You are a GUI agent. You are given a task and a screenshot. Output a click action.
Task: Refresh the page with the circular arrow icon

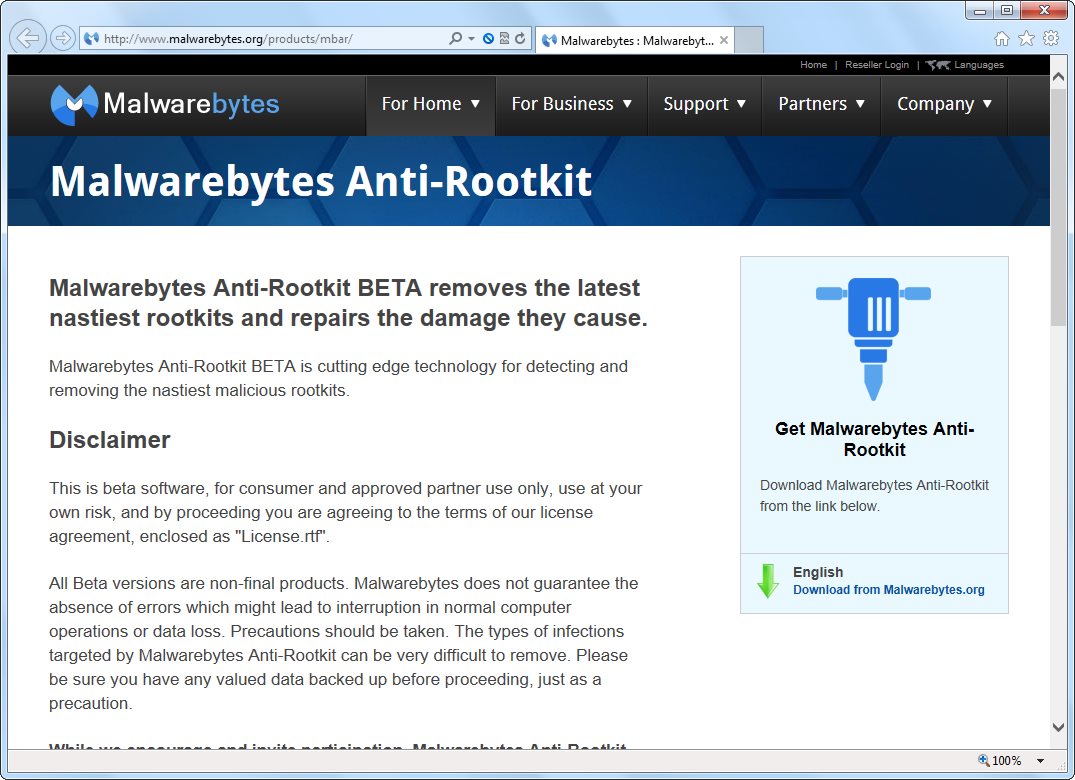[x=520, y=38]
